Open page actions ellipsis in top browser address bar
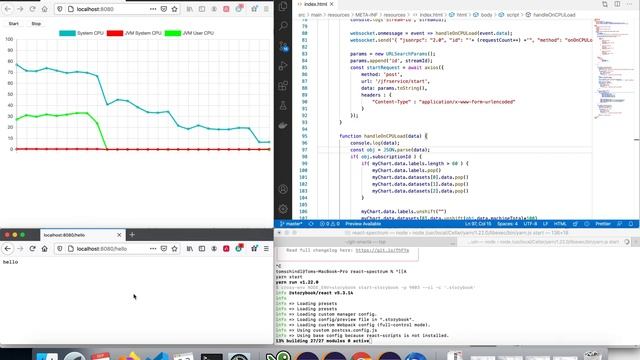This screenshot has width=640, height=360. tap(153, 9)
